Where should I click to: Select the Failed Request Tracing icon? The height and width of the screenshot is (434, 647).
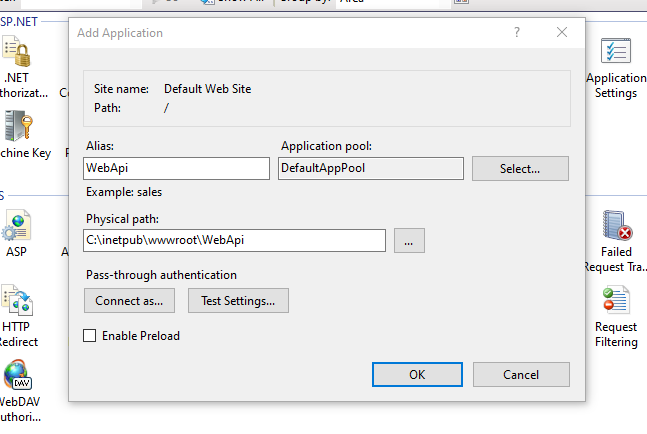tap(616, 228)
